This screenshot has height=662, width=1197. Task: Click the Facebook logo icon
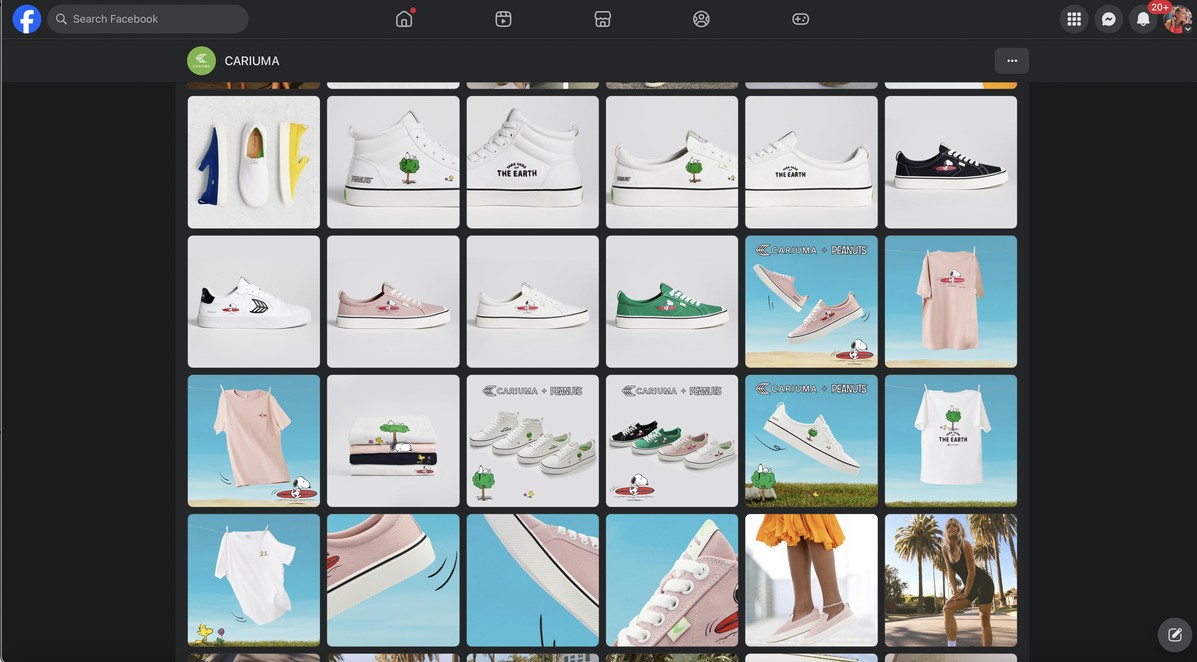(x=27, y=19)
